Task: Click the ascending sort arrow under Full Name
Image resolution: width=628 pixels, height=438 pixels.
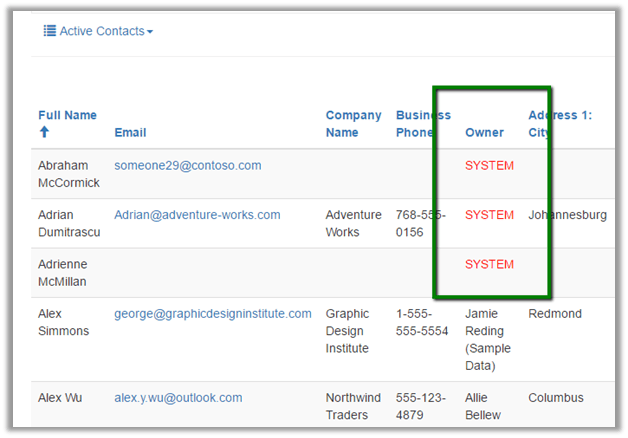Action: pos(44,132)
